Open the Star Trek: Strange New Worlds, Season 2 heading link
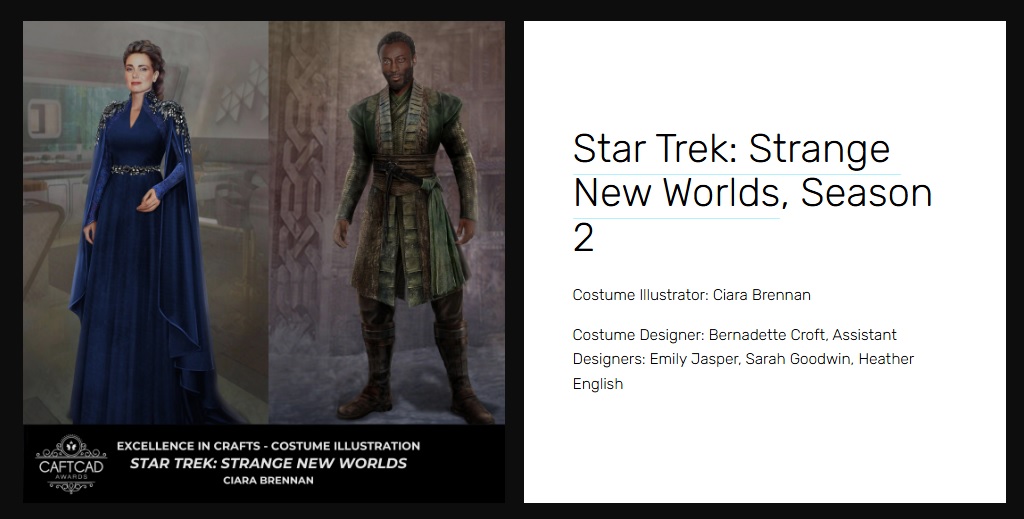 [752, 193]
